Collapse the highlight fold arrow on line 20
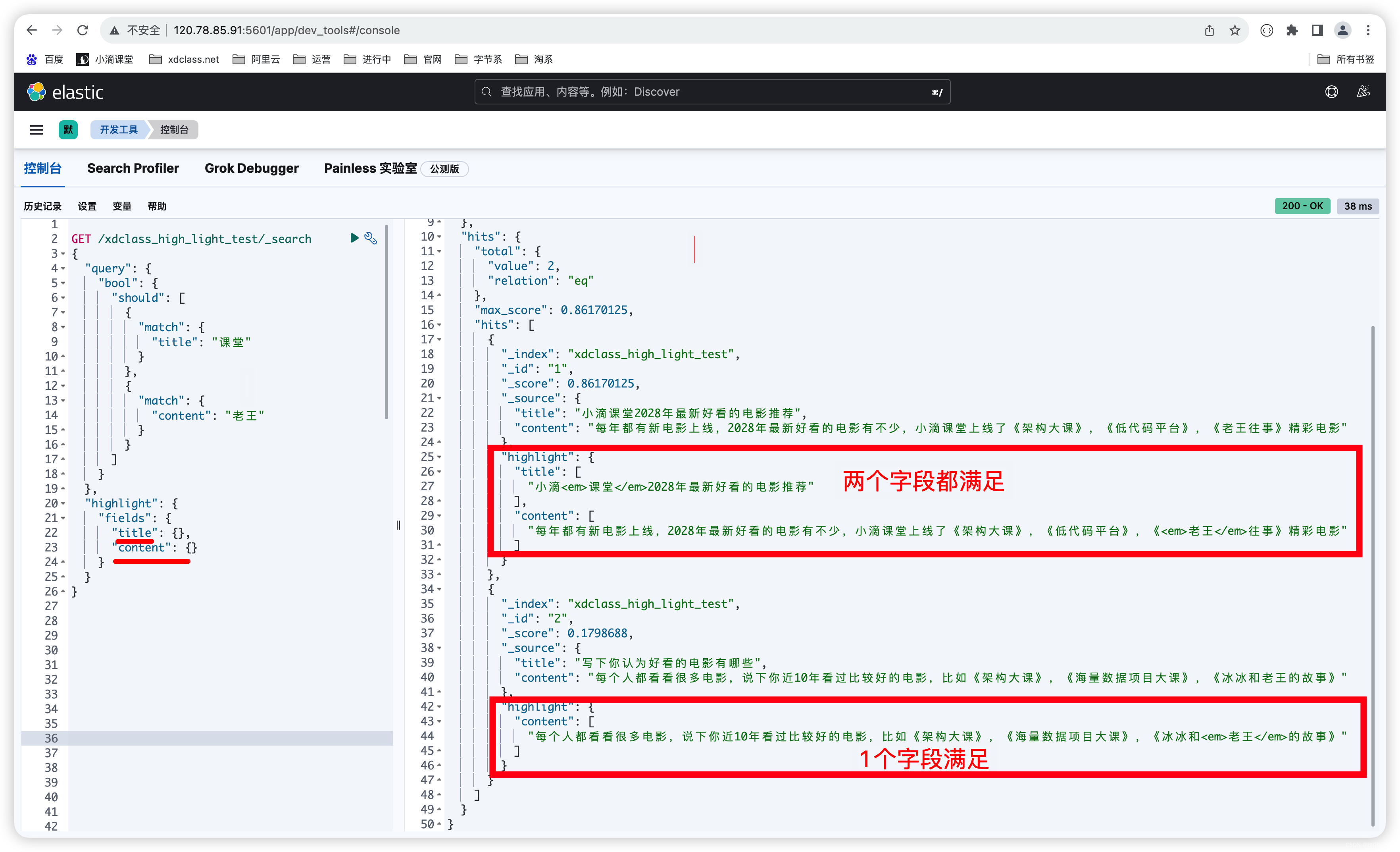This screenshot has height=852, width=1400. pyautogui.click(x=63, y=503)
